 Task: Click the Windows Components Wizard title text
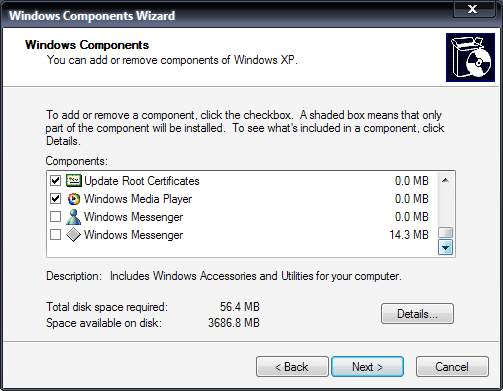tap(92, 16)
